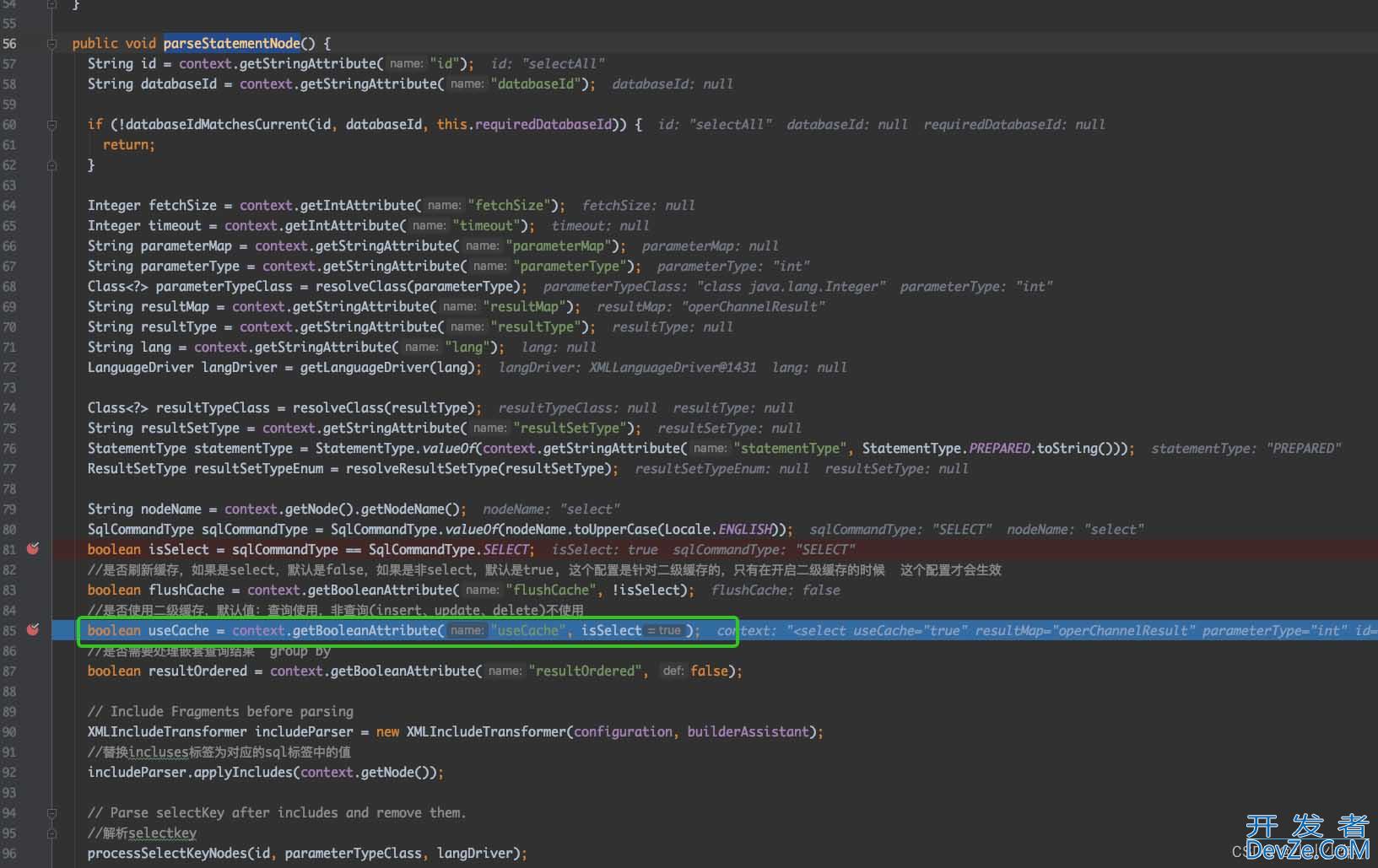Click the SELECT constant on line 81

[505, 549]
